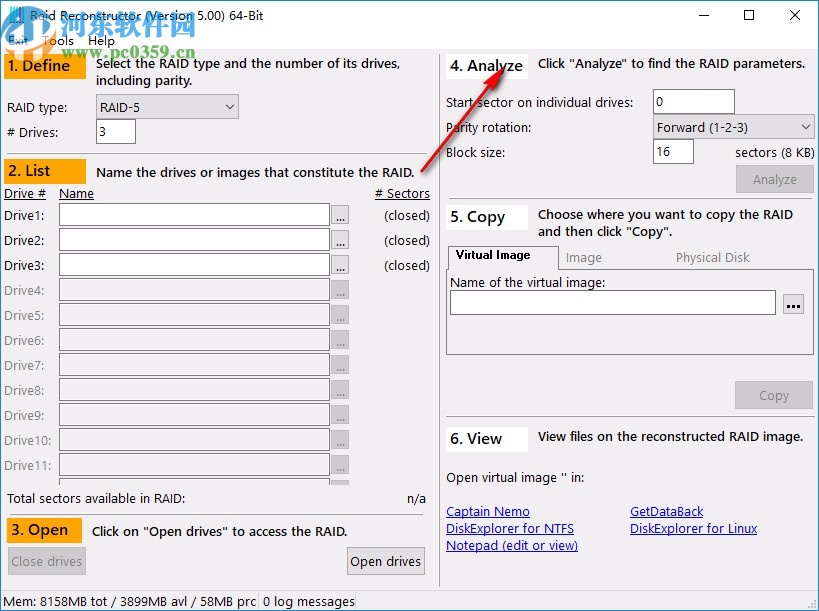The image size is (819, 611).
Task: Browse for virtual image file location
Action: pos(793,303)
